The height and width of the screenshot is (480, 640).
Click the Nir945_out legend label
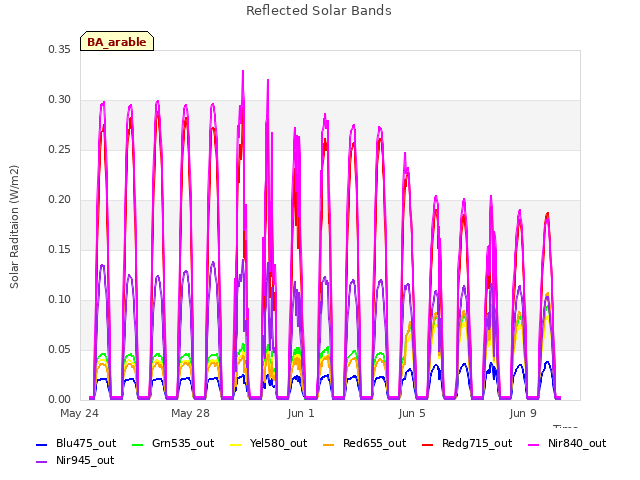pos(85,460)
